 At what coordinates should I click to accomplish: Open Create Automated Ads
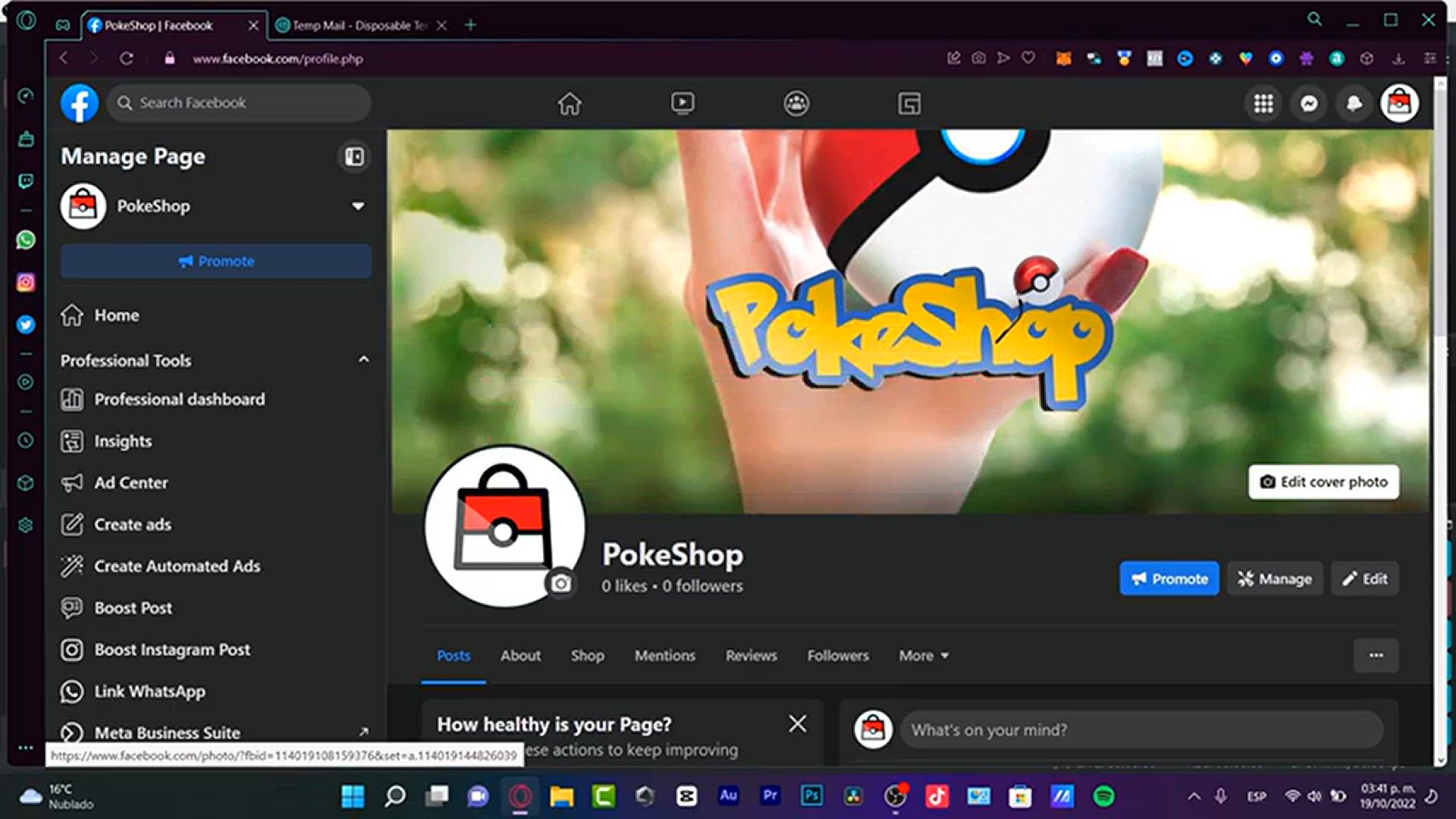coord(216,566)
